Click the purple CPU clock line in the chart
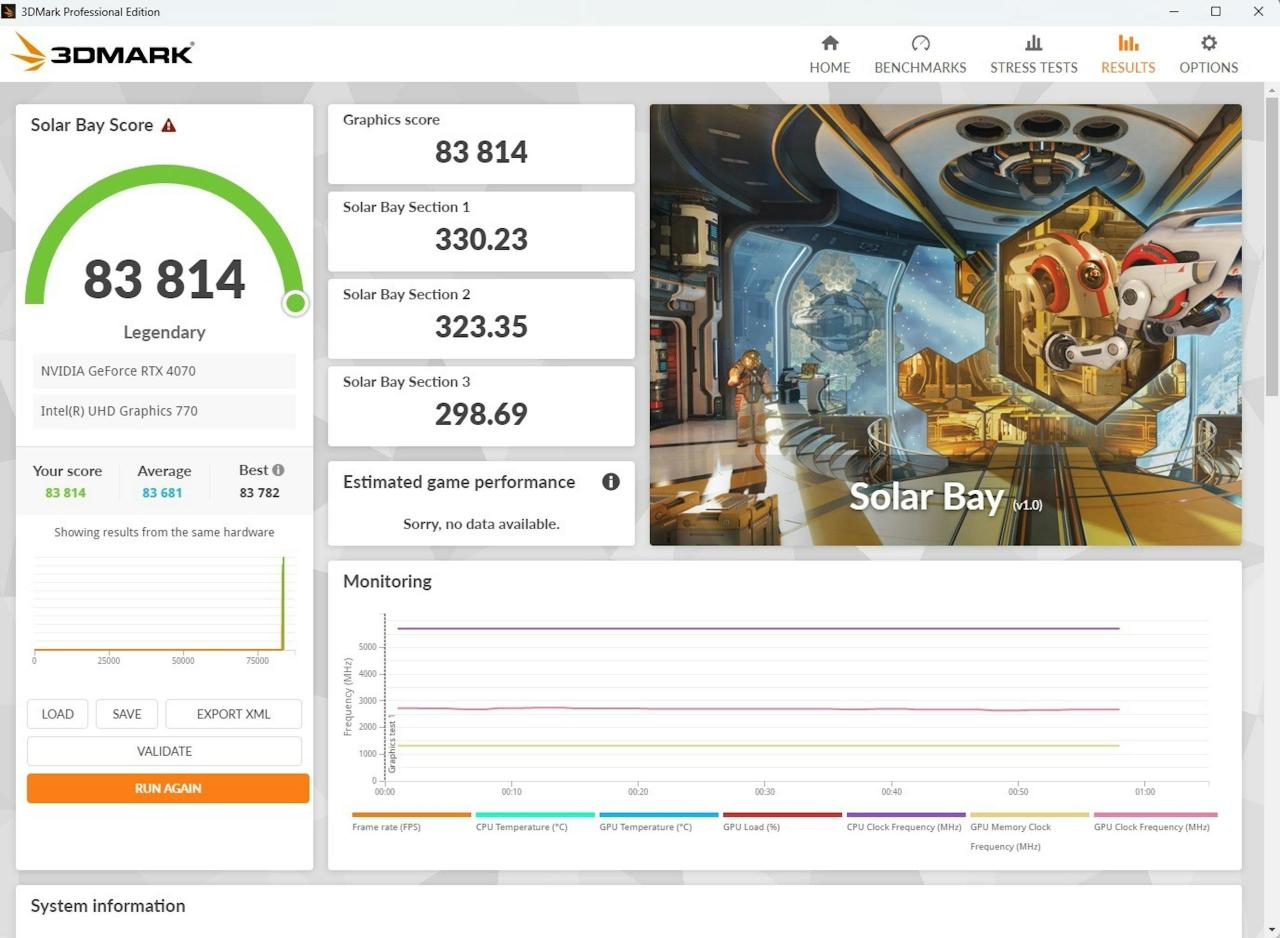This screenshot has width=1280, height=938. click(x=758, y=628)
